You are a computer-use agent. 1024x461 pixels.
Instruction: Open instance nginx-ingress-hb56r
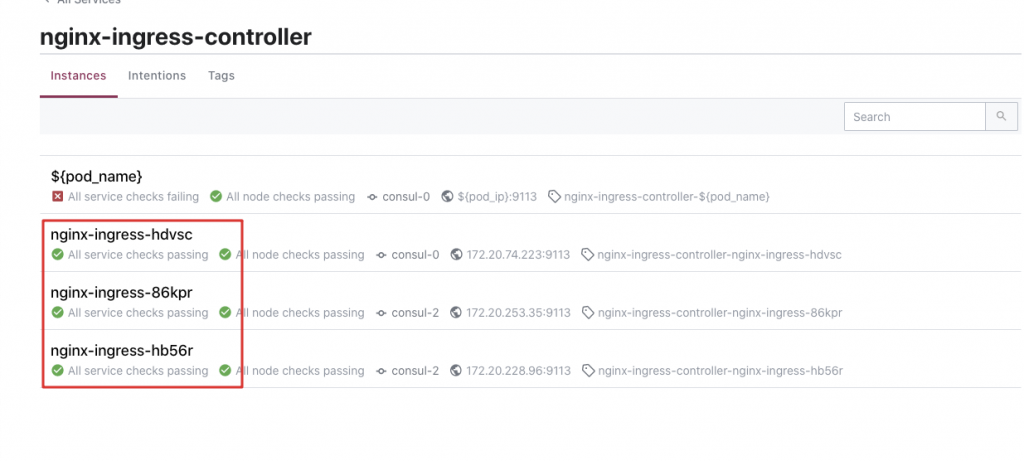122,351
